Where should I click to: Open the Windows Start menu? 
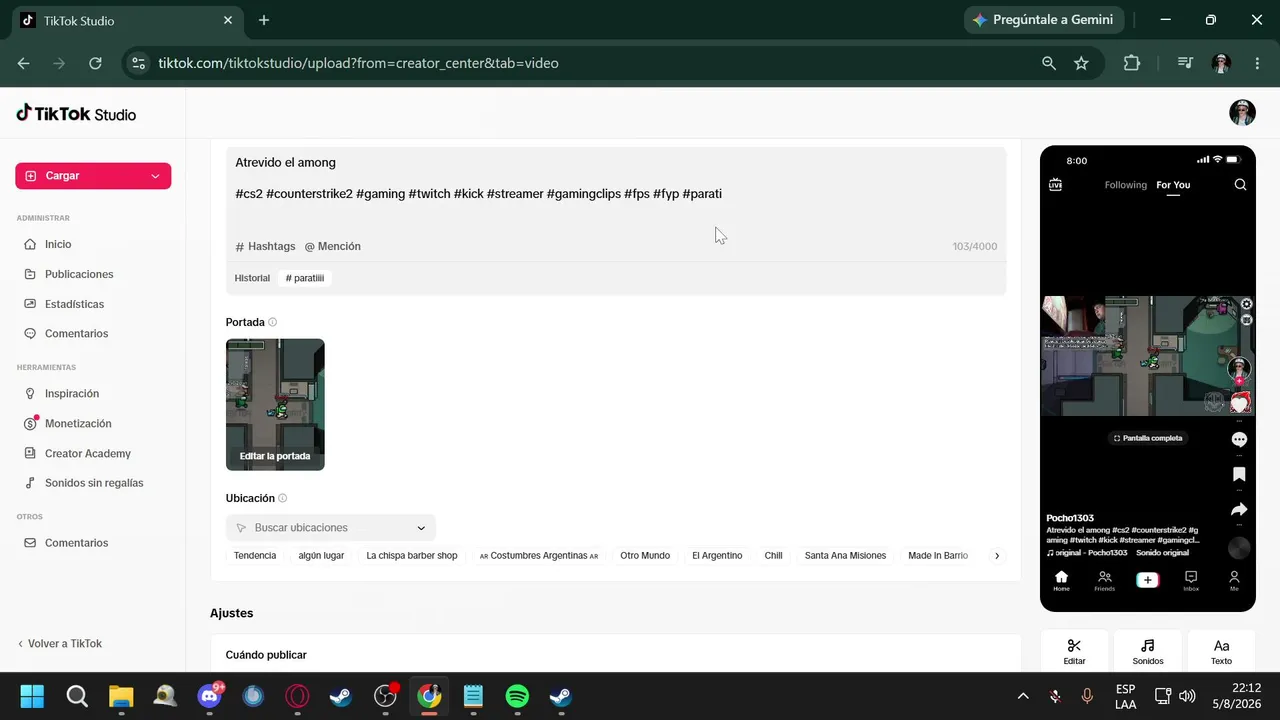point(32,696)
